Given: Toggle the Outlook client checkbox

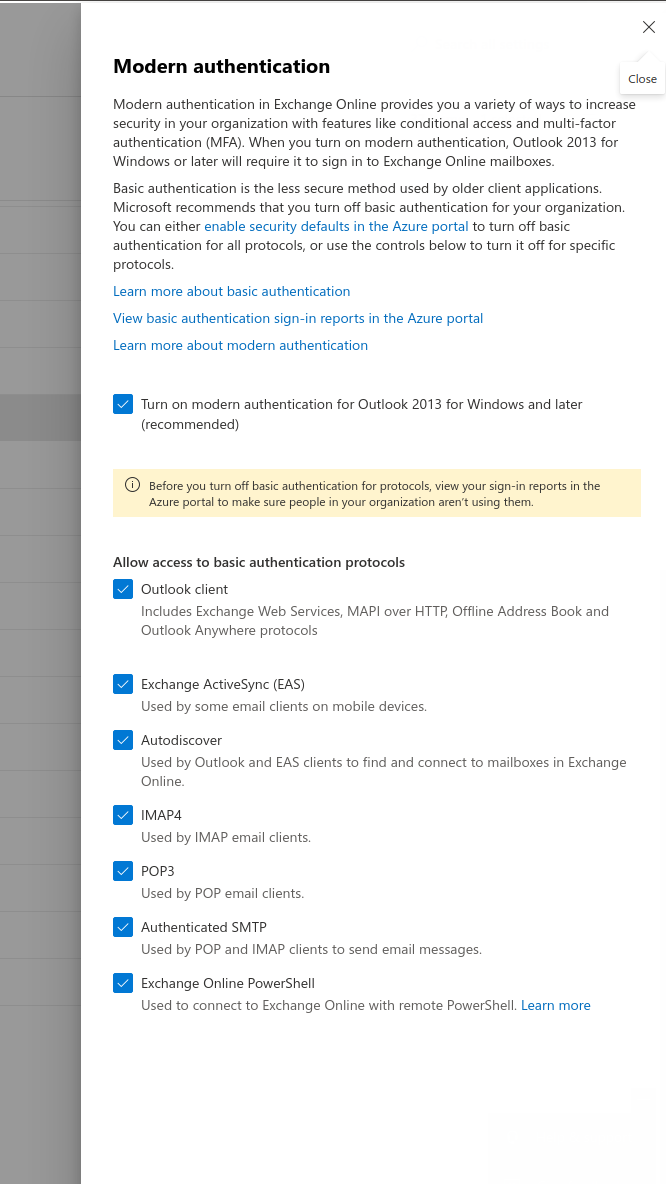Looking at the screenshot, I should pyautogui.click(x=123, y=589).
